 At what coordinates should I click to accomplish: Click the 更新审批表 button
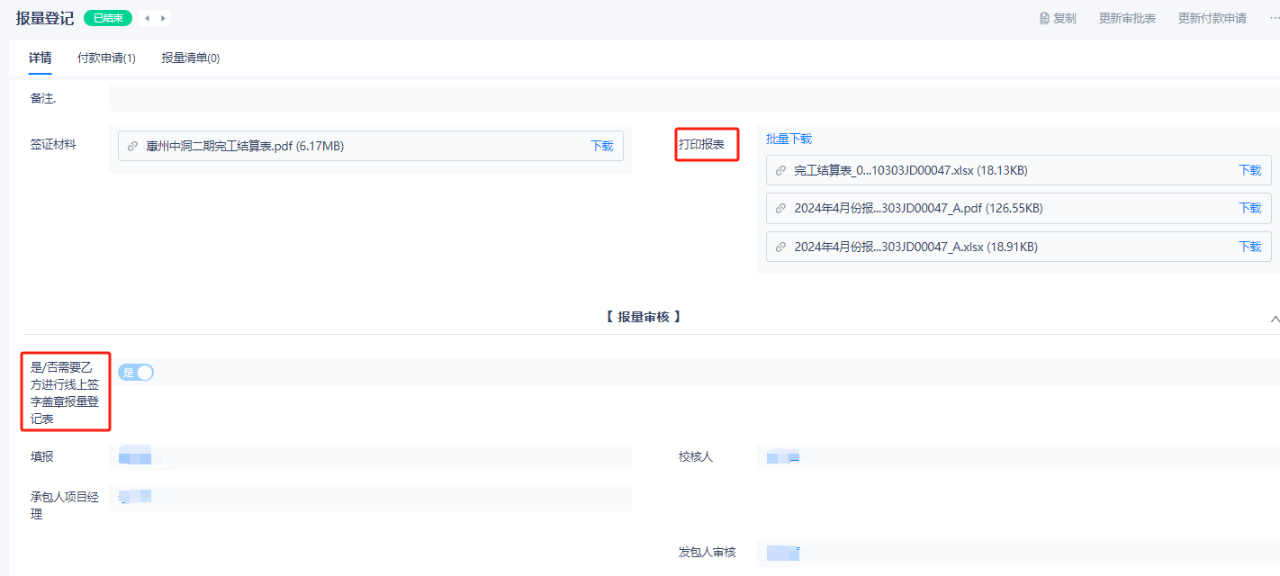point(1127,18)
